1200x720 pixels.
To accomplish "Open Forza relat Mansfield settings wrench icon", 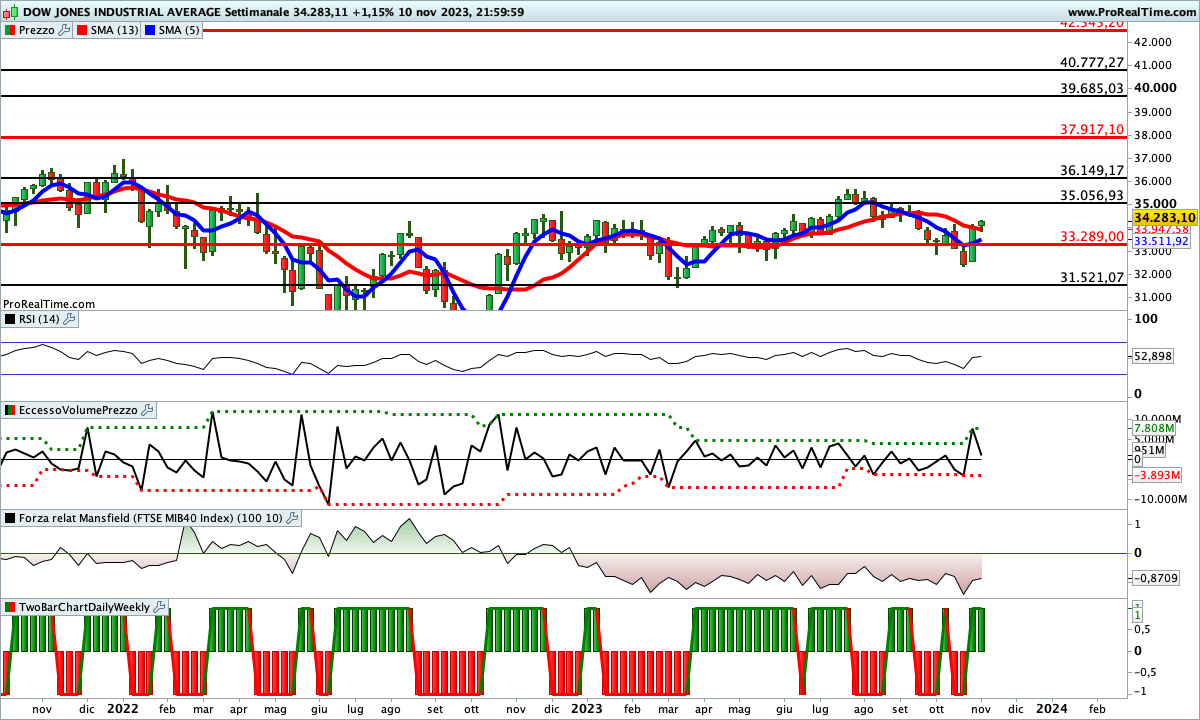I will 292,518.
